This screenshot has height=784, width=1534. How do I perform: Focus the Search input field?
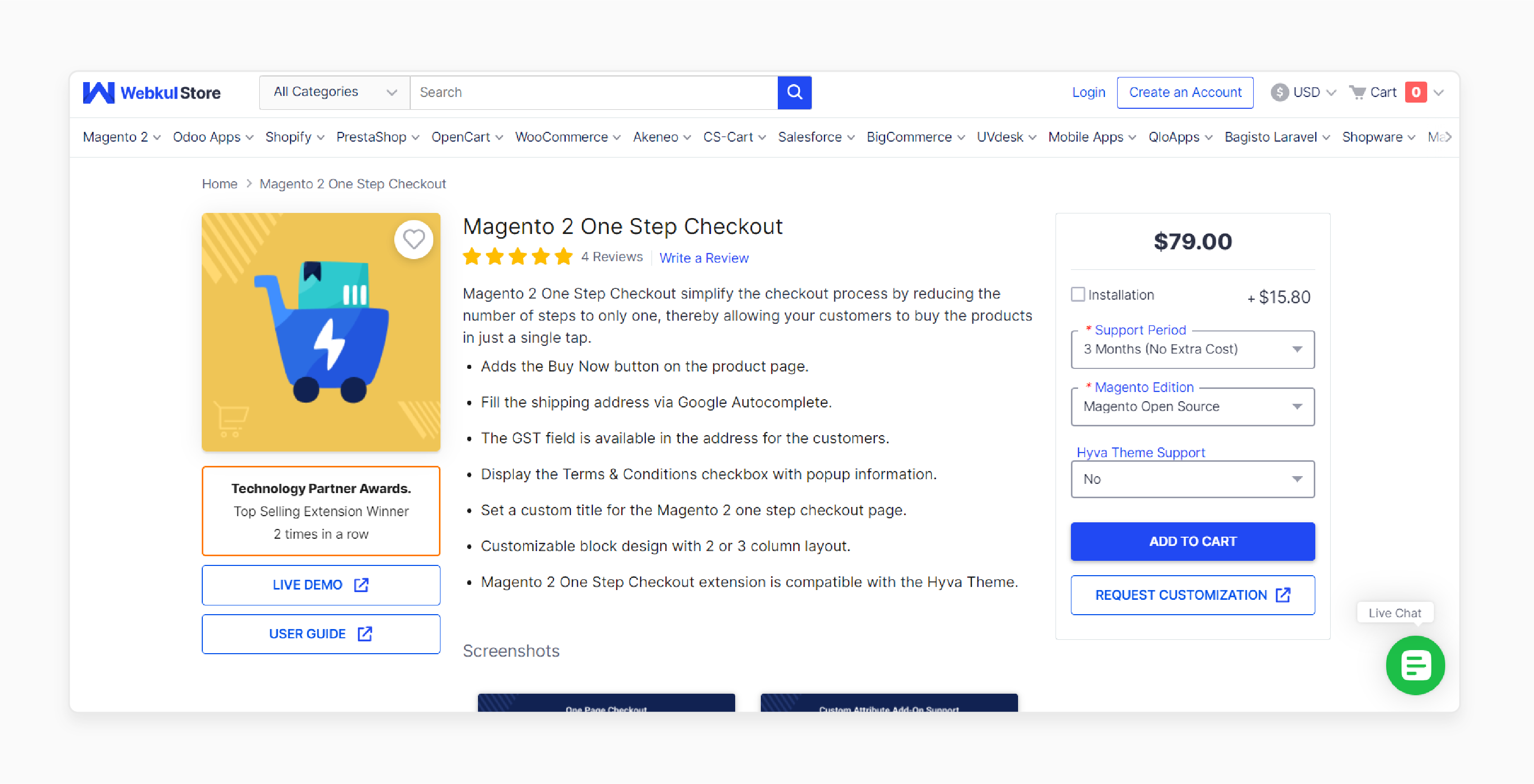point(593,92)
